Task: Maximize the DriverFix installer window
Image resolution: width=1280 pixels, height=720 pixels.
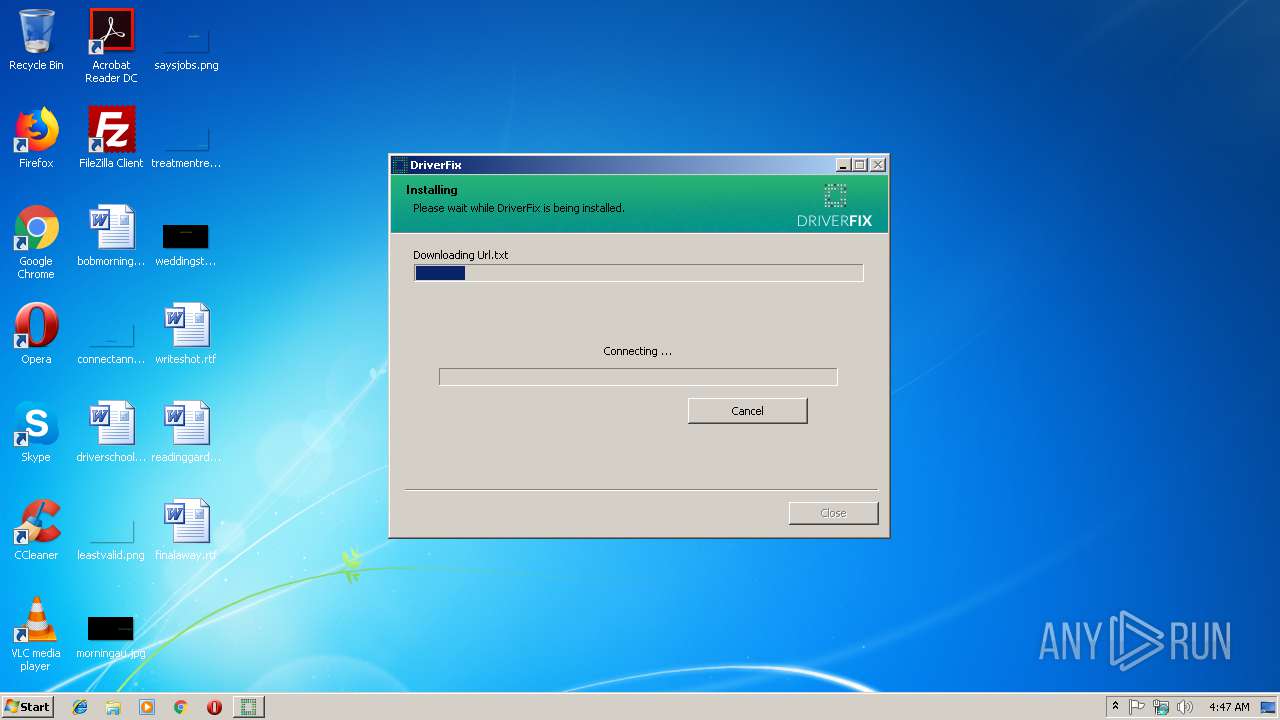Action: point(860,165)
